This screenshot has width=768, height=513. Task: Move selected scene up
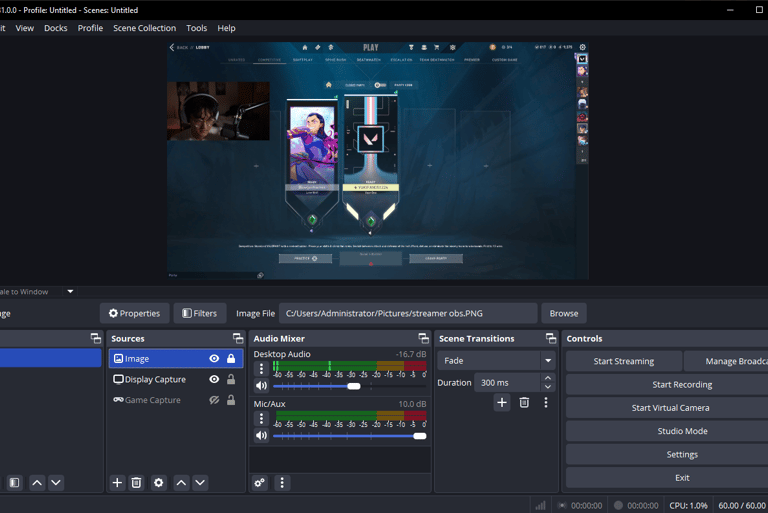37,483
